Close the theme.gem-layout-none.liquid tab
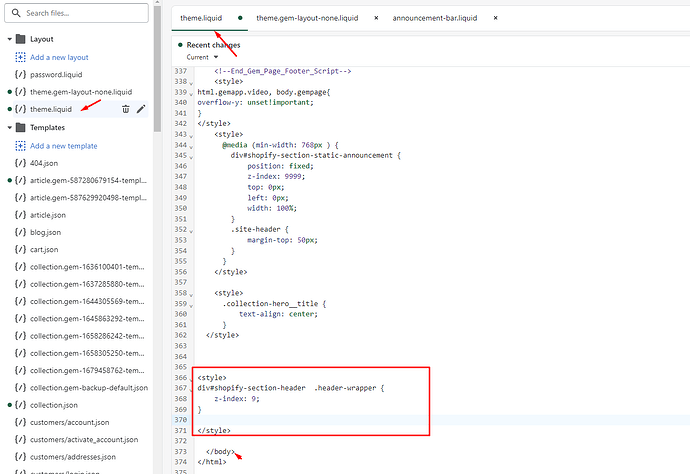The width and height of the screenshot is (690, 474). [375, 18]
